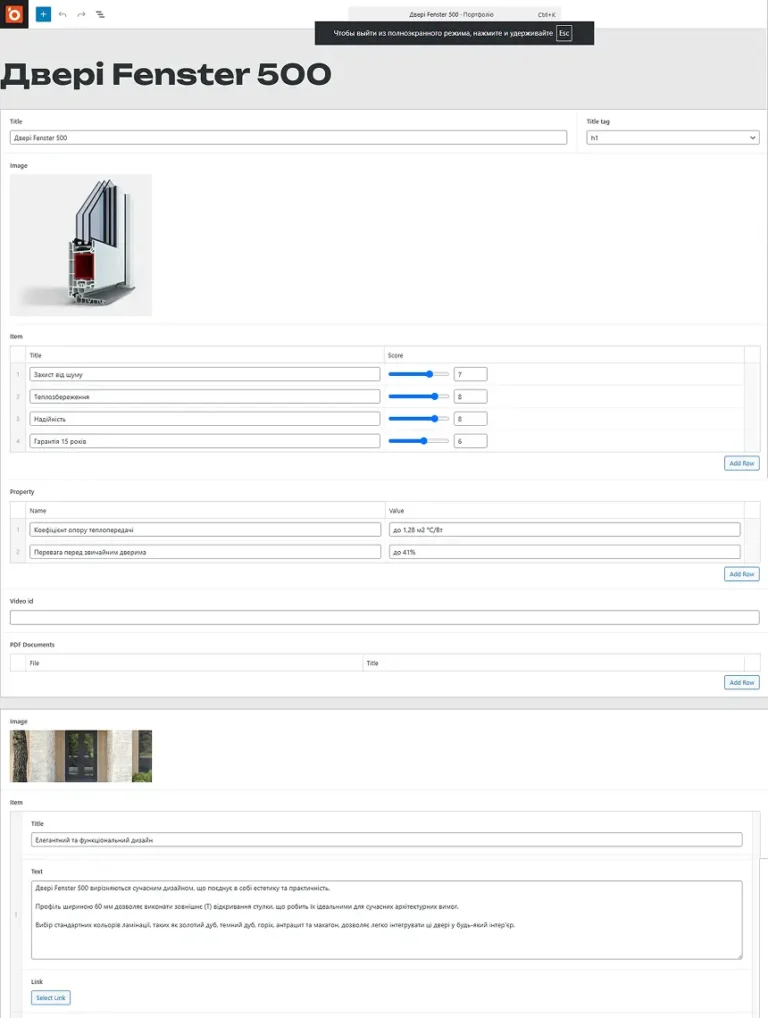The height and width of the screenshot is (1018, 768).
Task: Click the Захист від шуму title field
Action: tap(204, 375)
